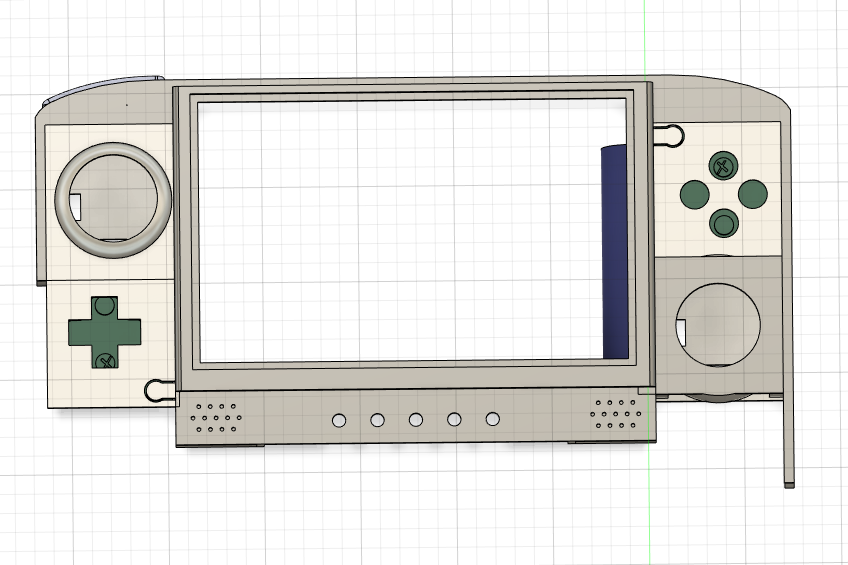848x565 pixels.
Task: Select the clip slot near the top-right screen corner
Action: (x=669, y=135)
